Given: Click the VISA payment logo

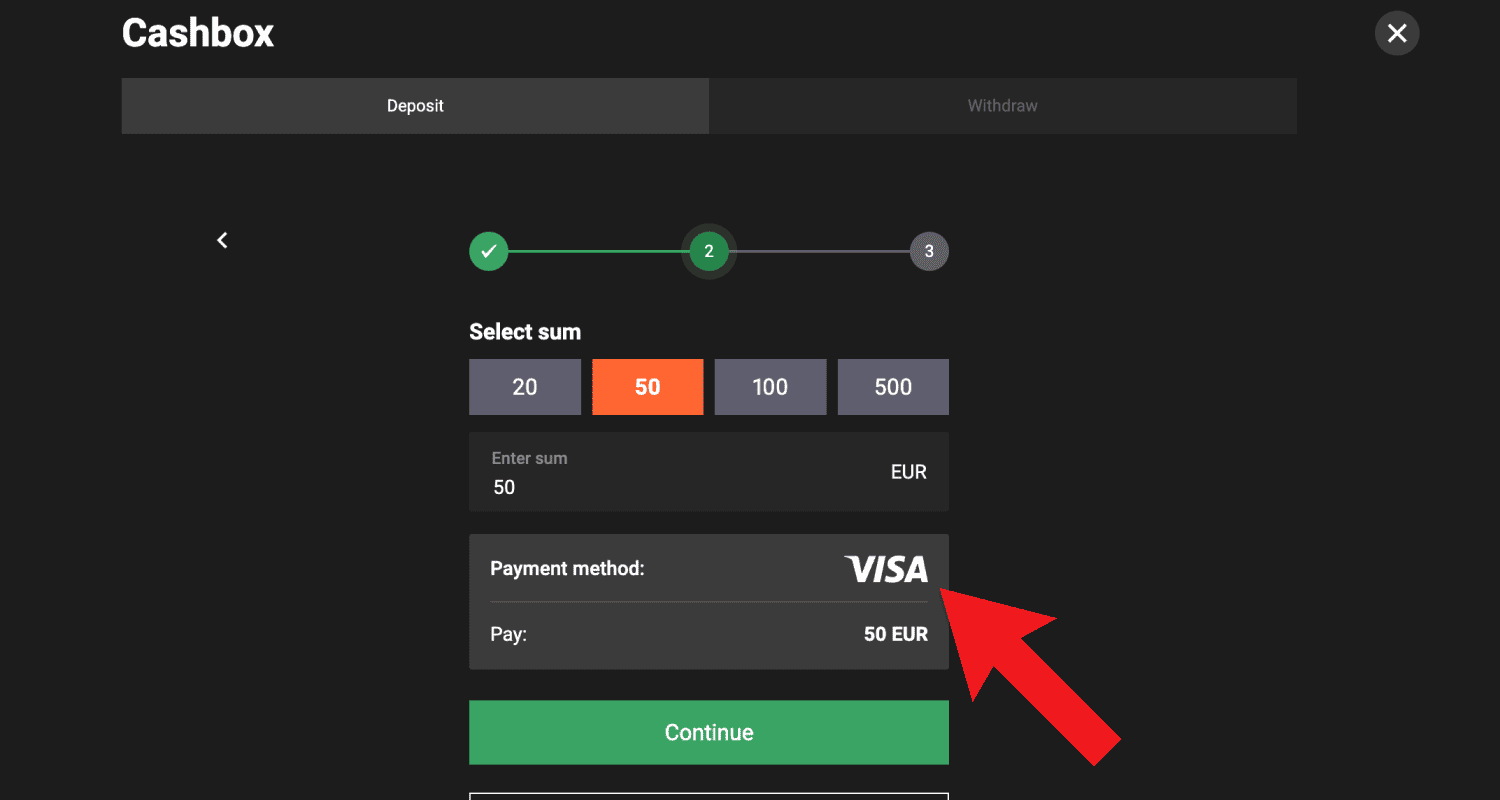Looking at the screenshot, I should coord(886,569).
